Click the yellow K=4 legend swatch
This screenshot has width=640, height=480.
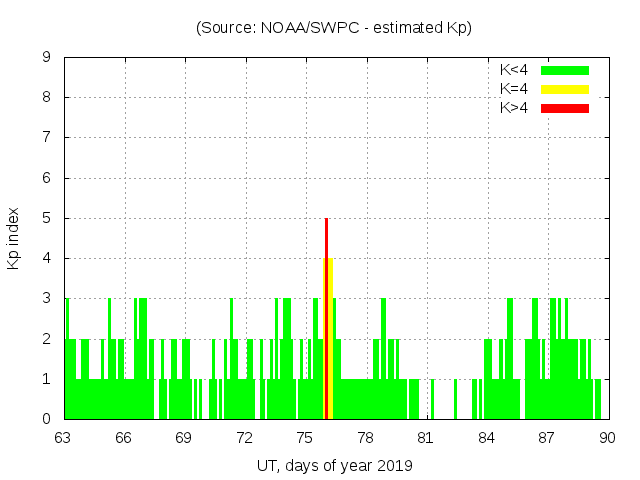(x=565, y=89)
